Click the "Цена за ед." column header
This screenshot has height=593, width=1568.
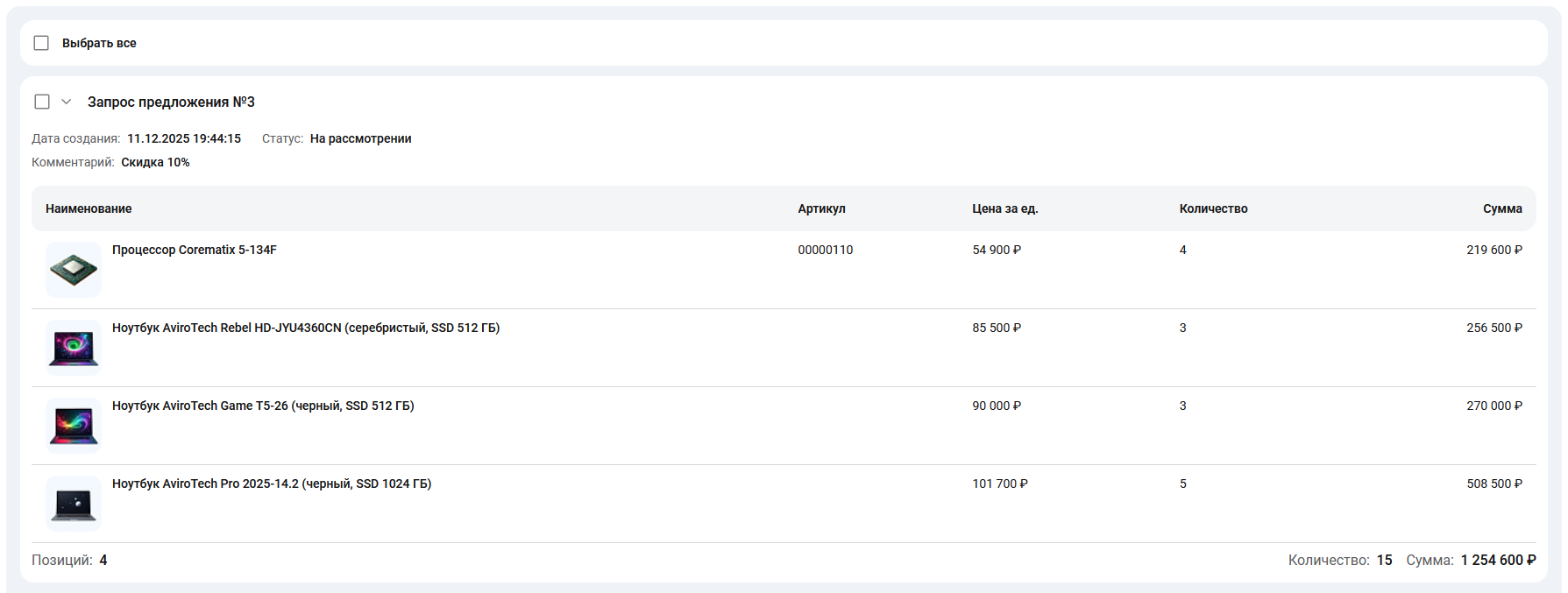click(x=1004, y=208)
